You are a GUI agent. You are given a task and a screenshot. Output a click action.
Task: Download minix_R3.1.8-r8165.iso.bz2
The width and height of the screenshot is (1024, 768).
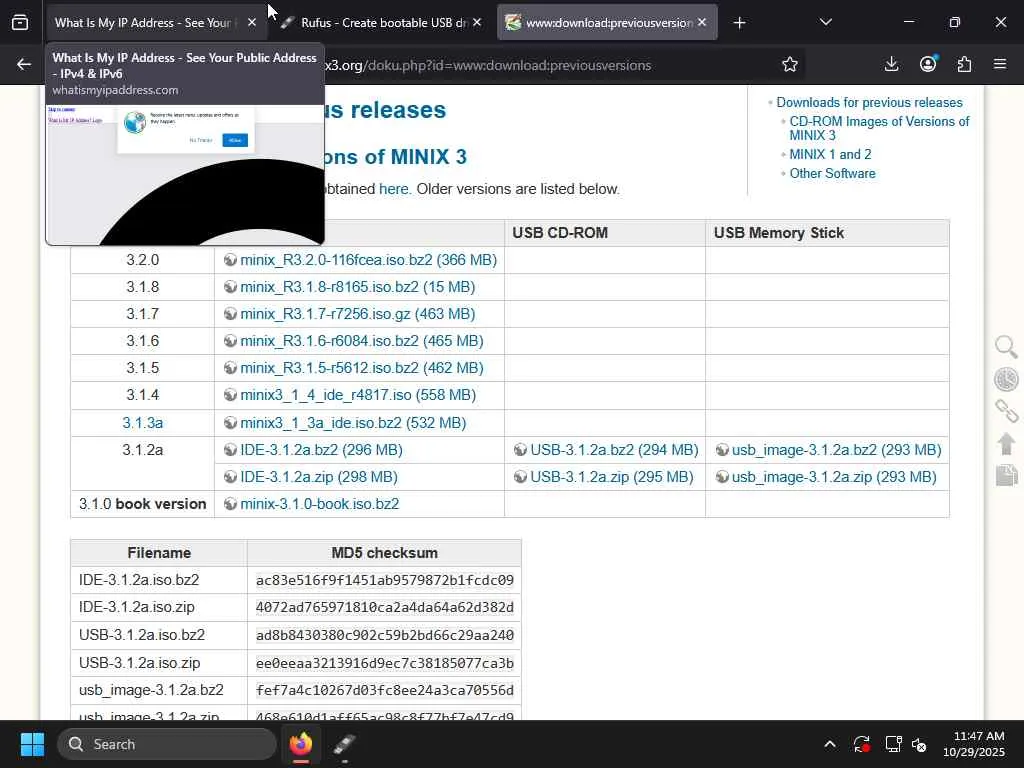click(357, 287)
